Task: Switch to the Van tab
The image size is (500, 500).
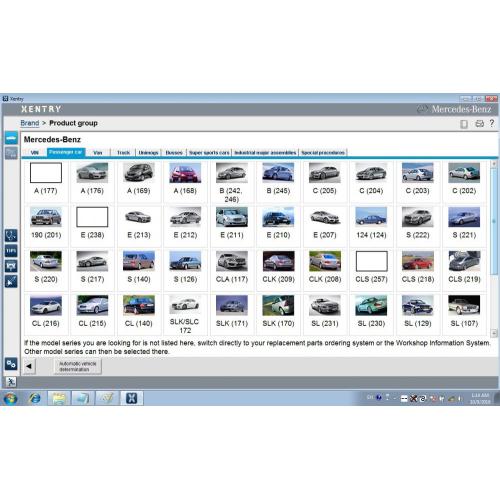Action: pos(98,153)
